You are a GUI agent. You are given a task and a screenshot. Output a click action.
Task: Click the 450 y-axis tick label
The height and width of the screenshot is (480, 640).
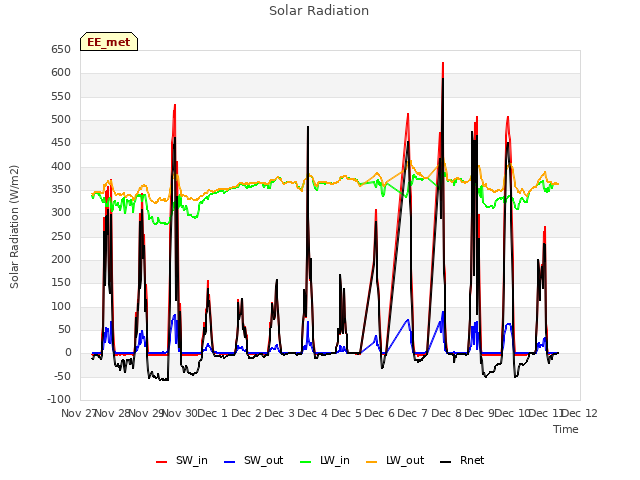click(61, 143)
